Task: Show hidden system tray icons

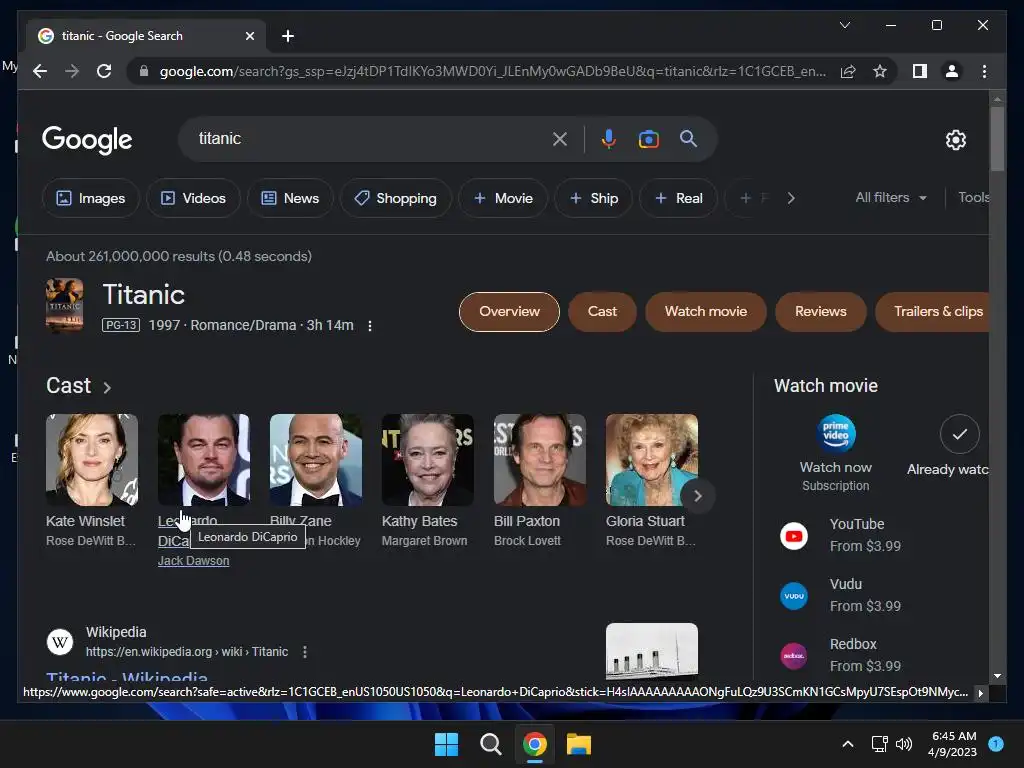Action: pos(848,744)
